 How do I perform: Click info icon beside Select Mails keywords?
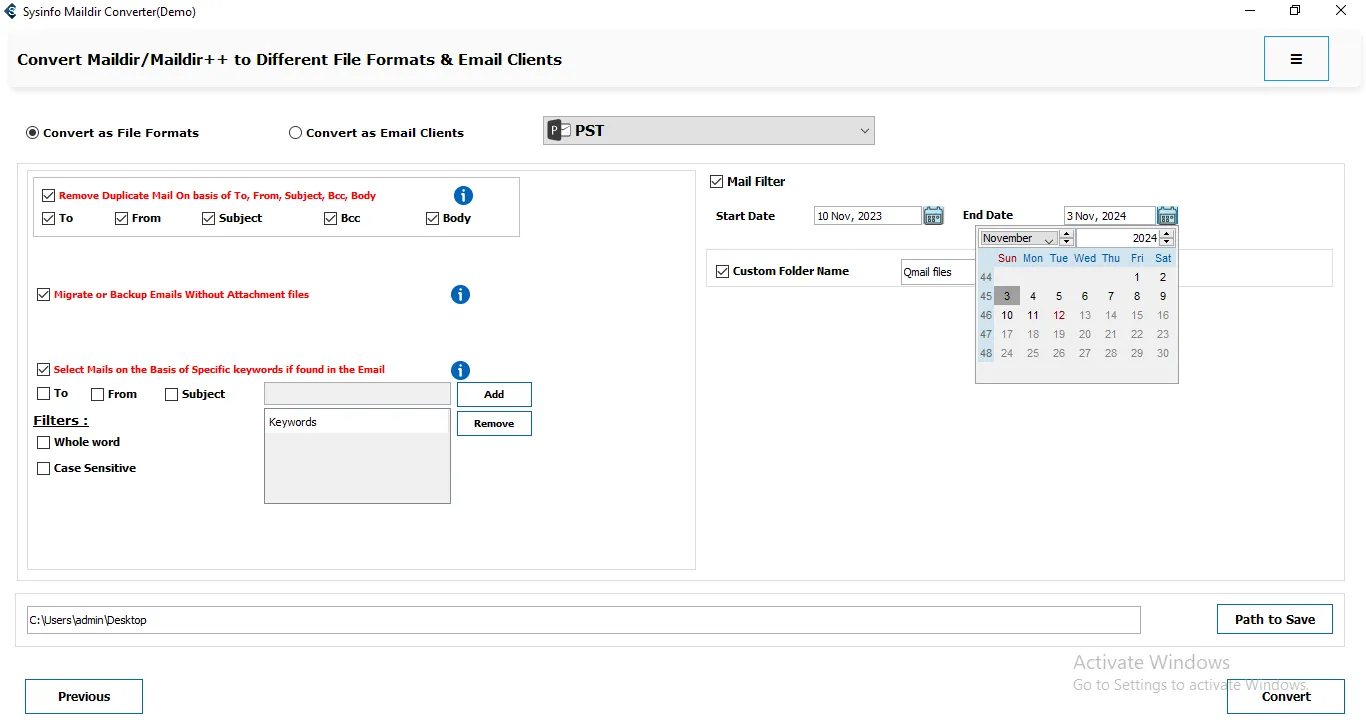click(x=460, y=370)
